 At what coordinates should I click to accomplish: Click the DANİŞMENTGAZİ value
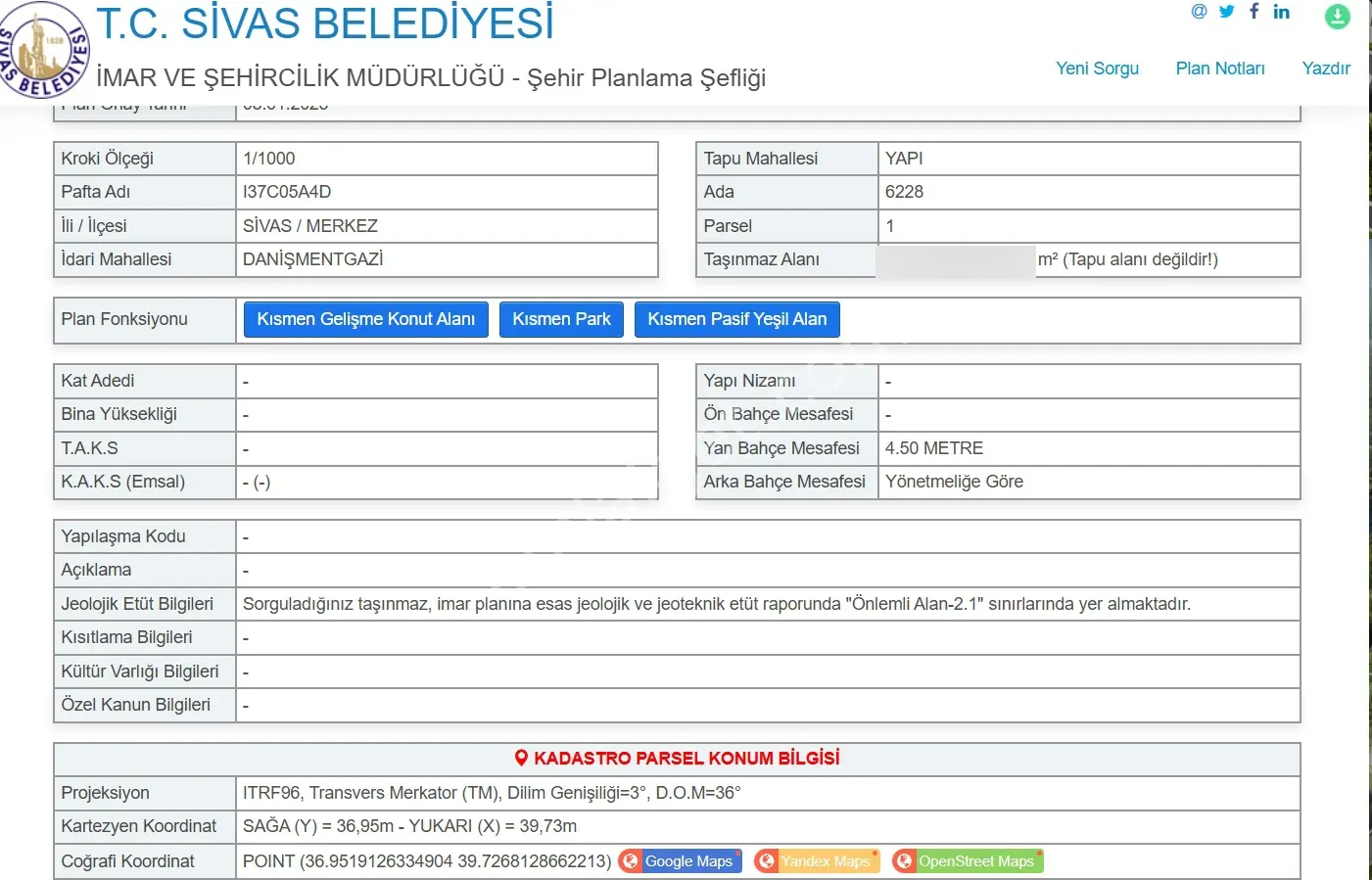pyautogui.click(x=313, y=259)
